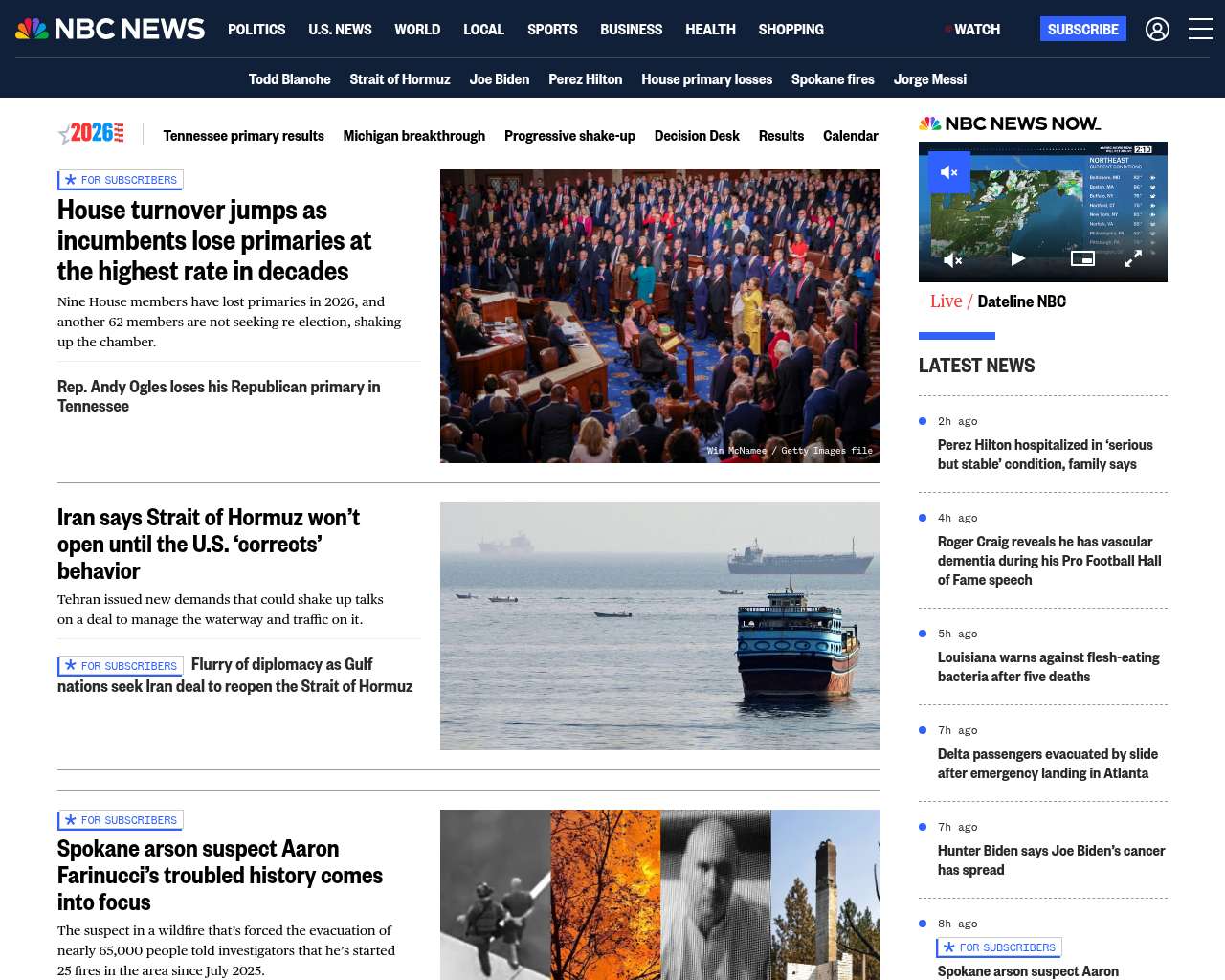
Task: Click the For Subscribers badge above House turnover headline
Action: 121,180
